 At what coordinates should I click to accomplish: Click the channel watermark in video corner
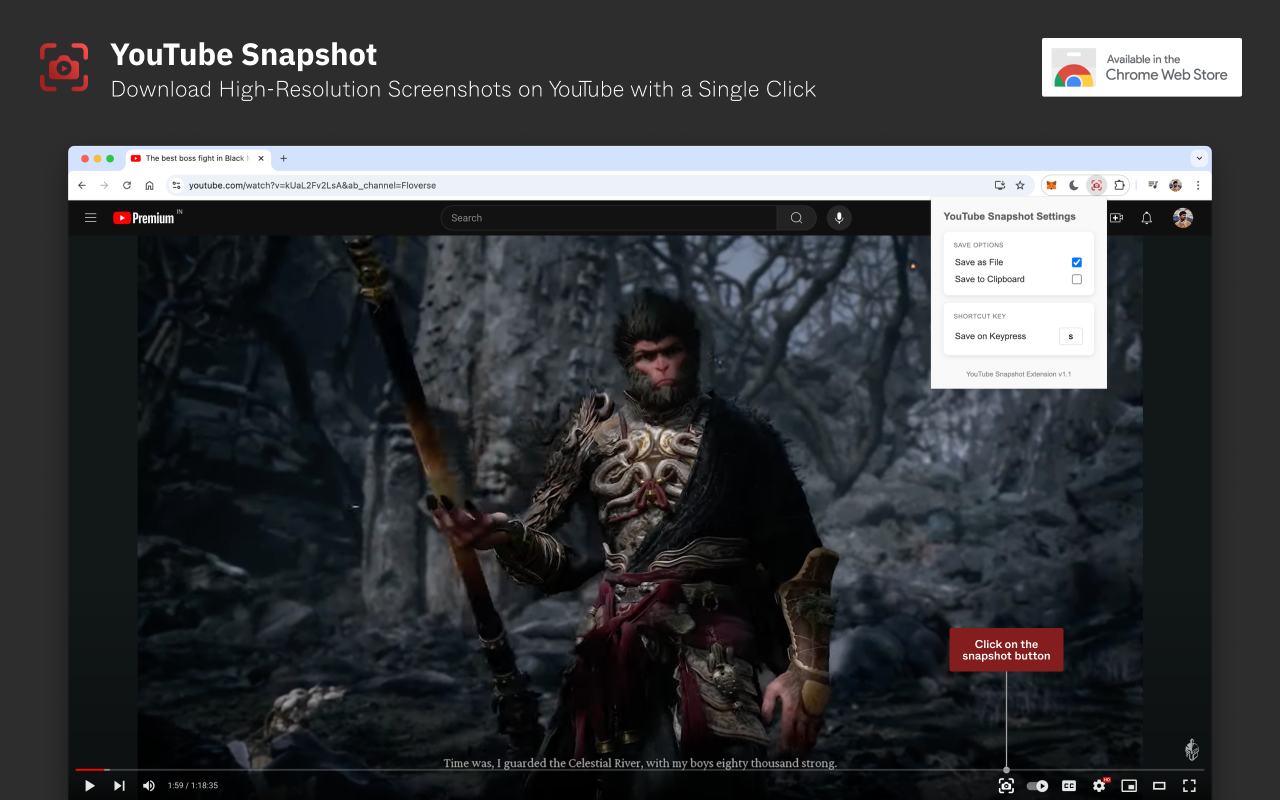click(x=1191, y=750)
